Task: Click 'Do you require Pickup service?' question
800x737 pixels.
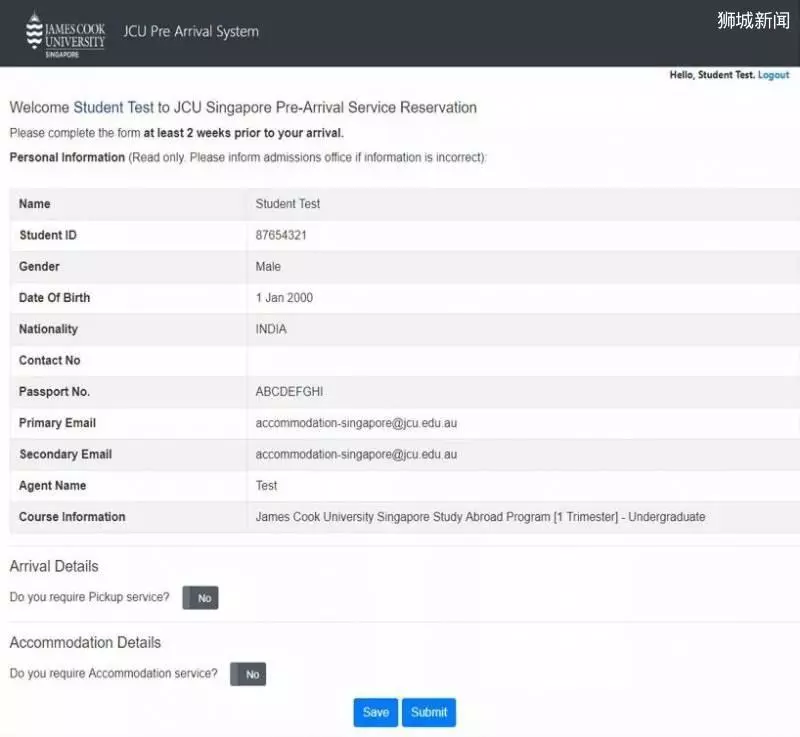Action: click(x=89, y=597)
